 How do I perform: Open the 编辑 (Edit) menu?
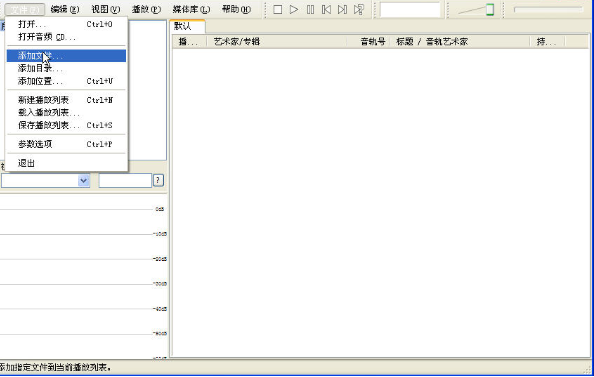pos(65,9)
